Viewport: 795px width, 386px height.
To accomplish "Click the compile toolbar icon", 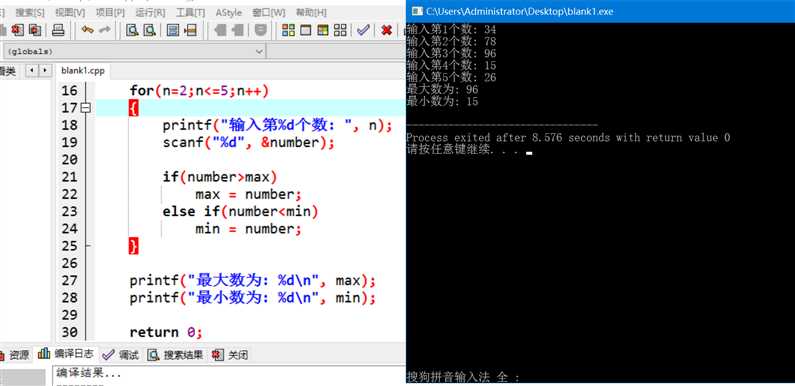I will 288,30.
